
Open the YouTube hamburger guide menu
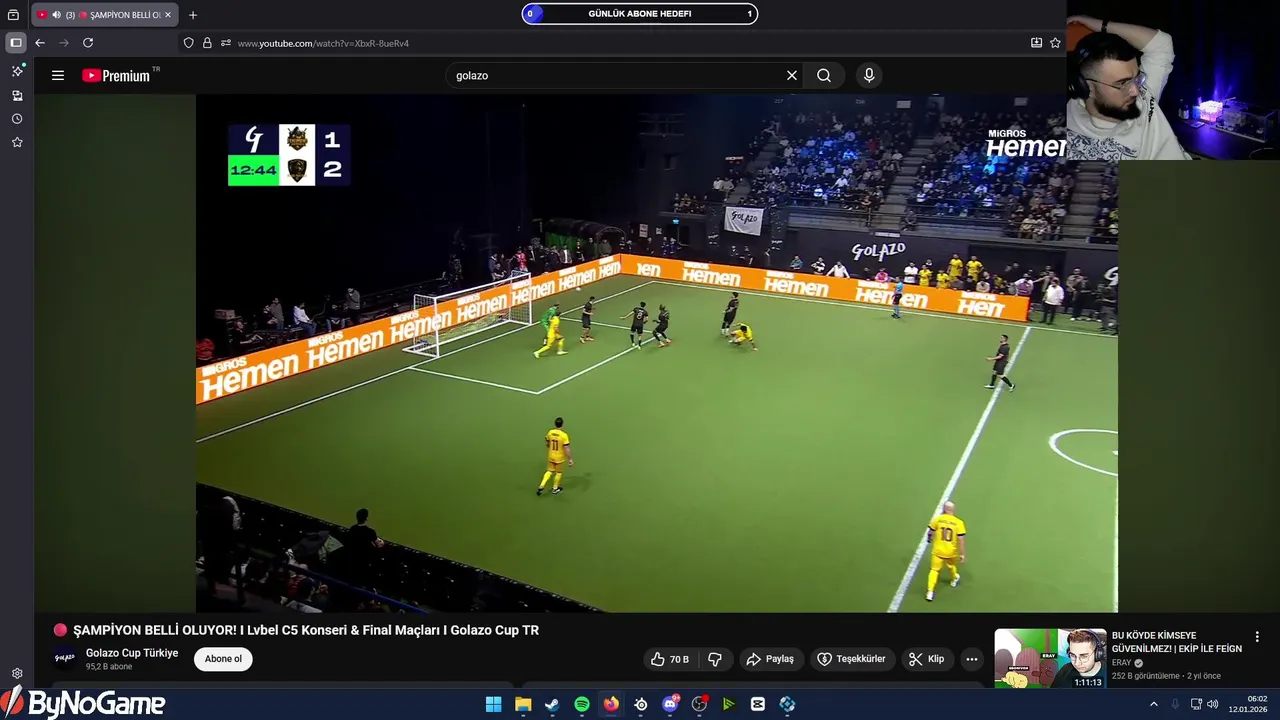[58, 75]
